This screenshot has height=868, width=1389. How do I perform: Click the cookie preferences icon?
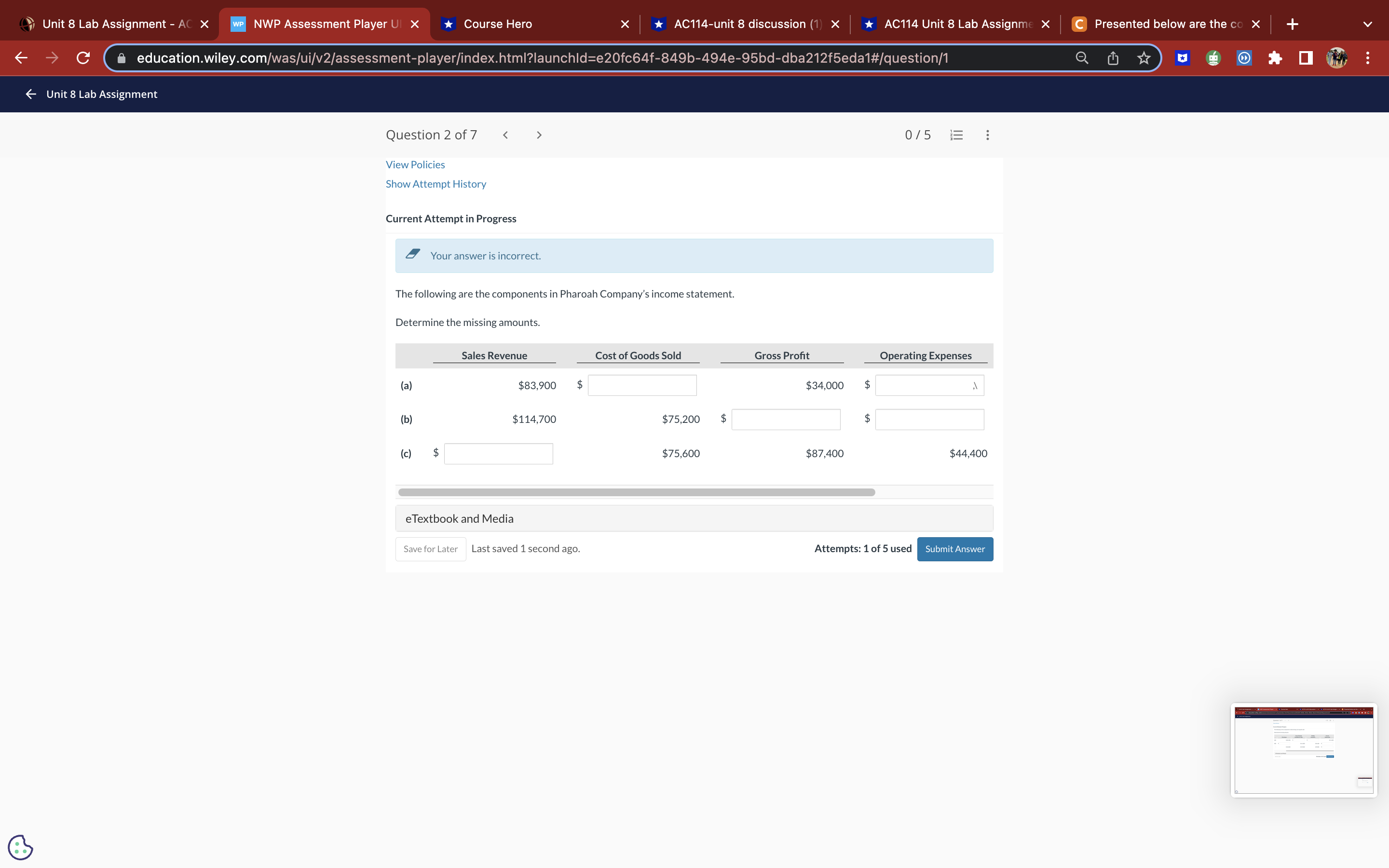tap(20, 847)
